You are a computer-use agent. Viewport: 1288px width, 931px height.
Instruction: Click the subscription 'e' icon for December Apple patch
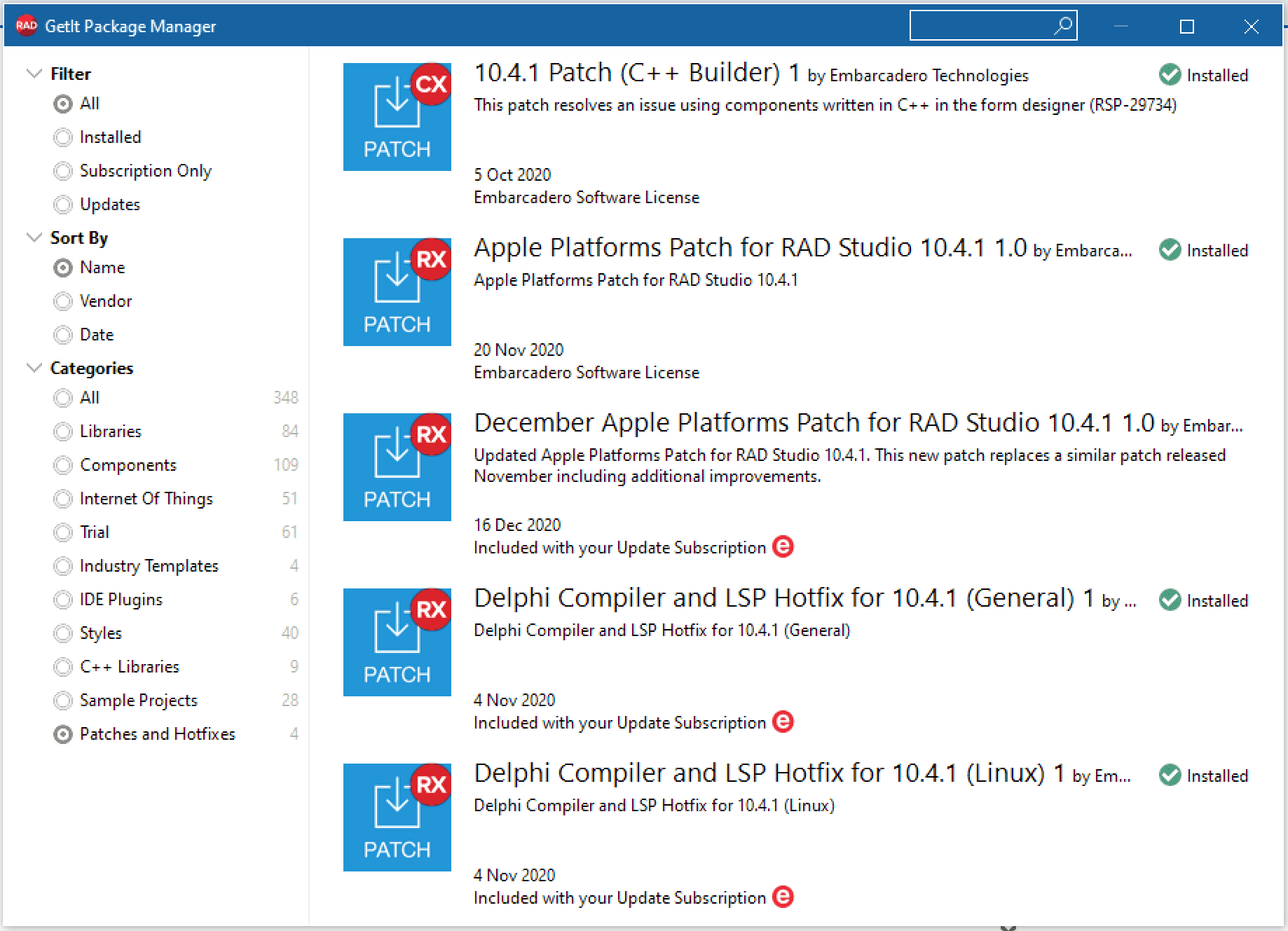783,546
